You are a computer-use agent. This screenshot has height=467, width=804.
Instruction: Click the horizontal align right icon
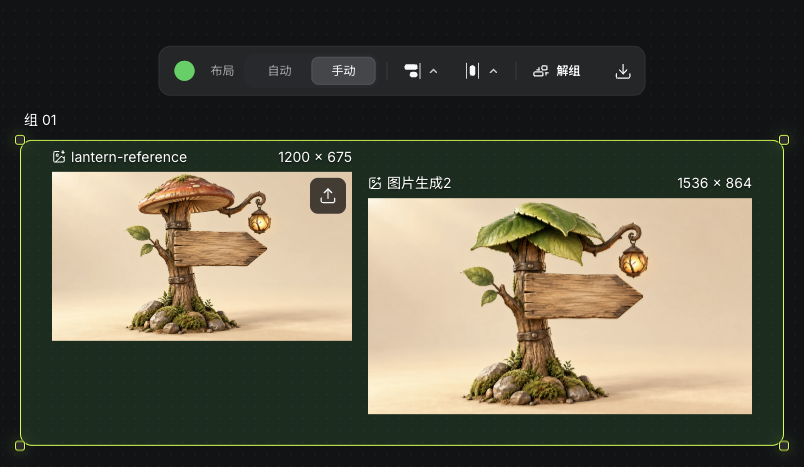pos(412,71)
